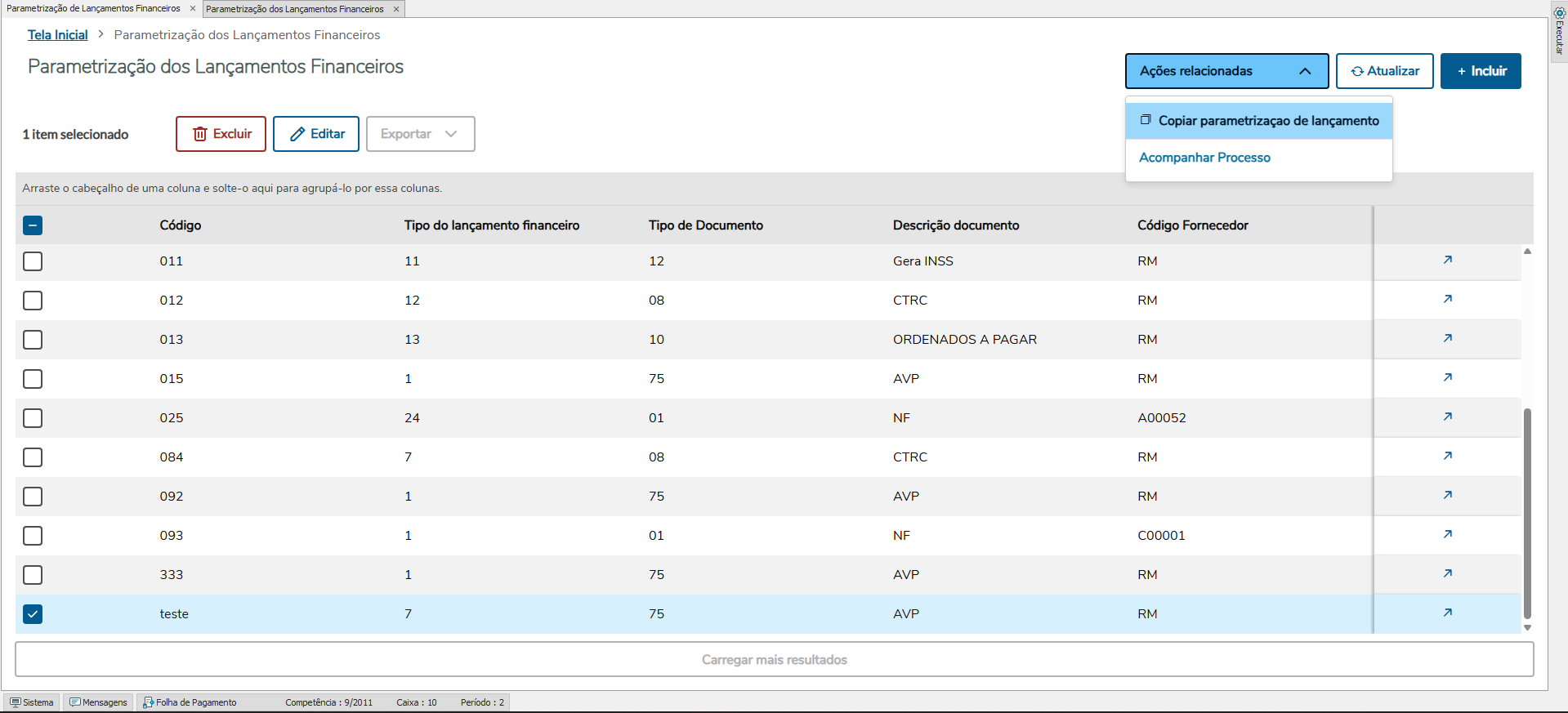Click the Caixa 10 status entry
Screen dimensions: 1568x713
pyautogui.click(x=417, y=702)
